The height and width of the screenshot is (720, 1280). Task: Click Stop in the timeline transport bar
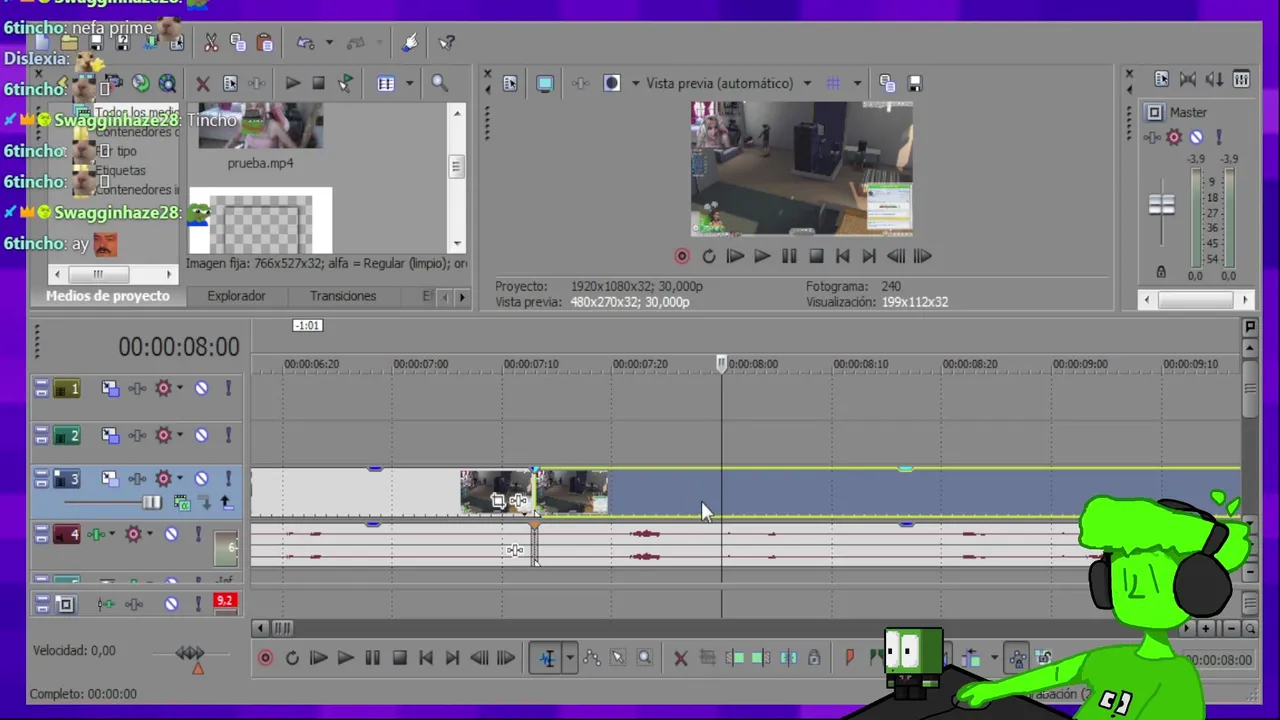click(x=399, y=658)
